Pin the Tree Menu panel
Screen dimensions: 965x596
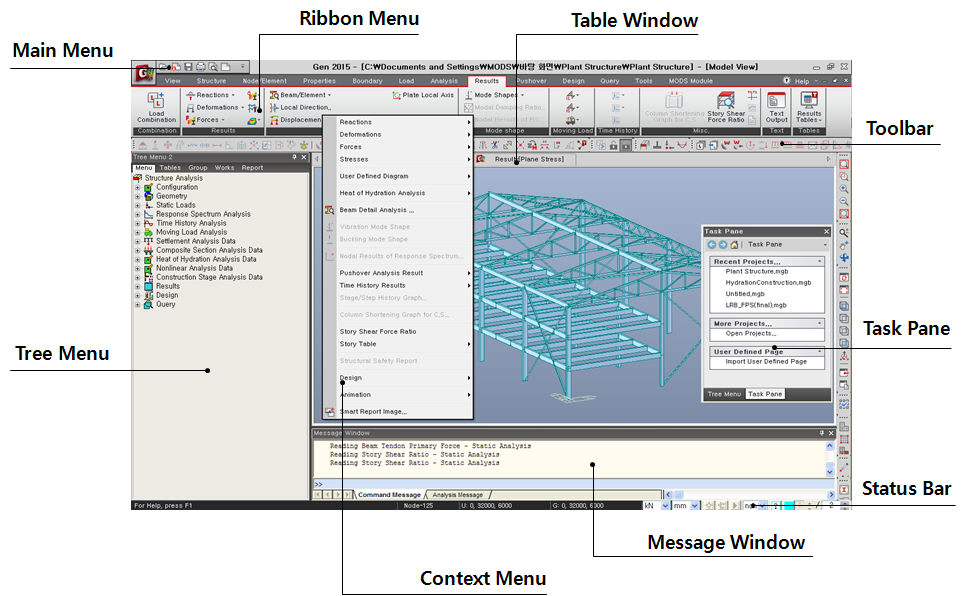pyautogui.click(x=294, y=157)
